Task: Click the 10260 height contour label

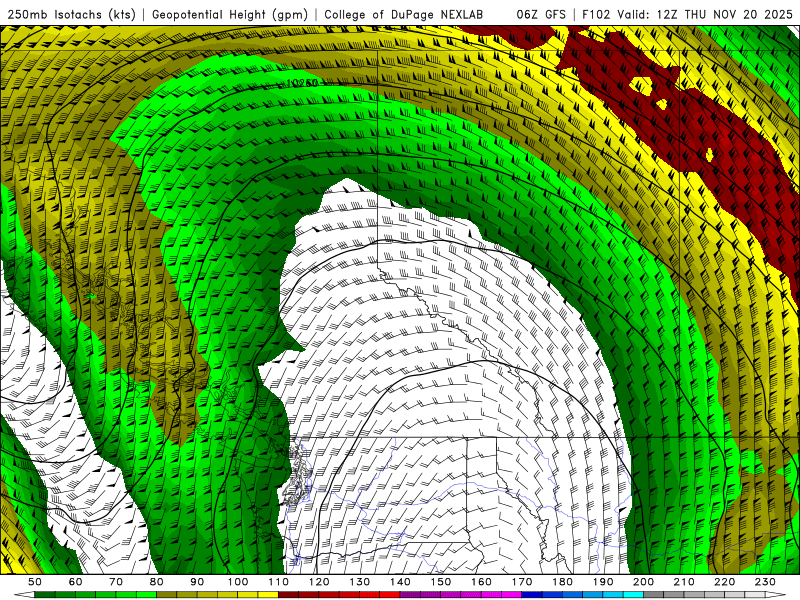Action: (x=303, y=83)
